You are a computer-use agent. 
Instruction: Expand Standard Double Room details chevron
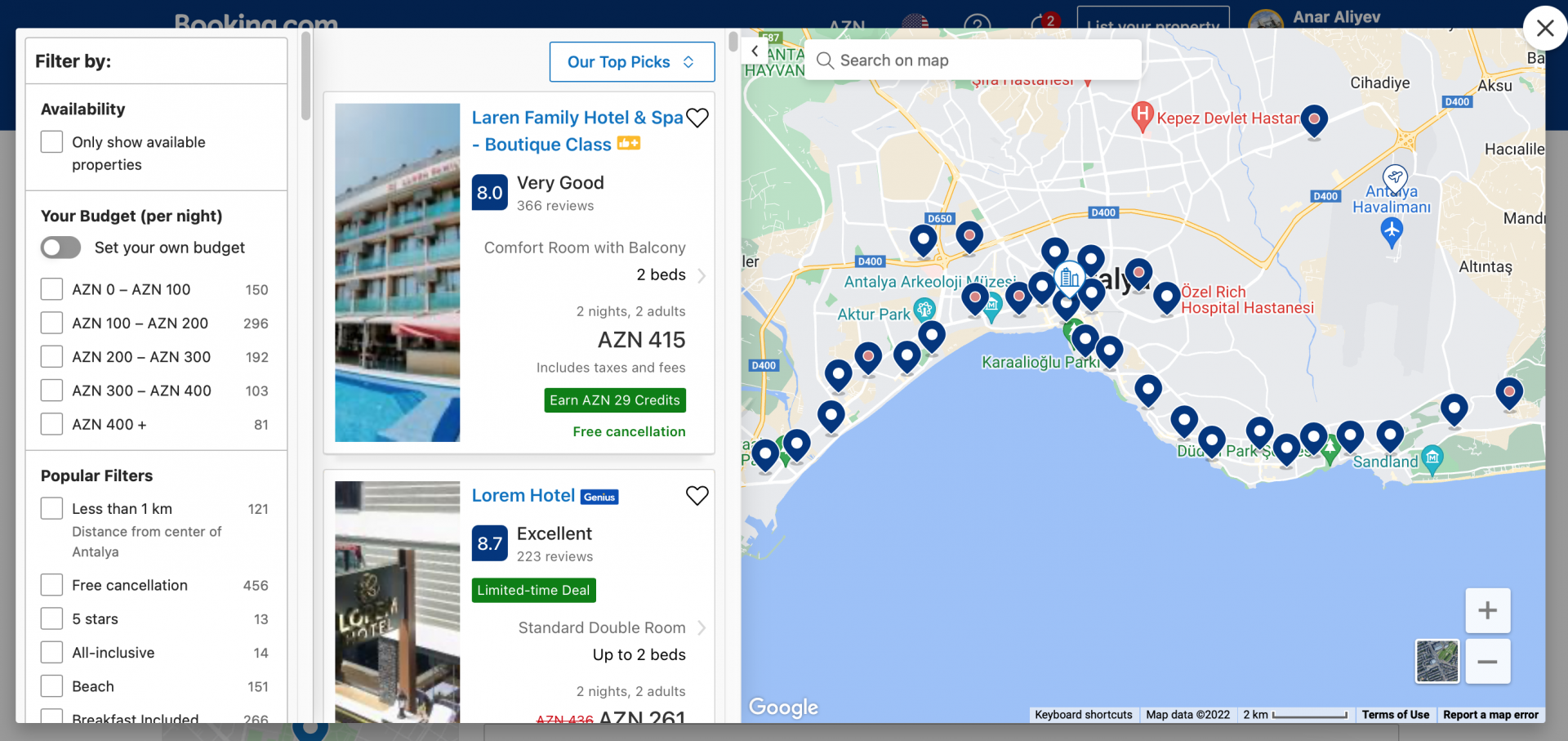pos(702,627)
